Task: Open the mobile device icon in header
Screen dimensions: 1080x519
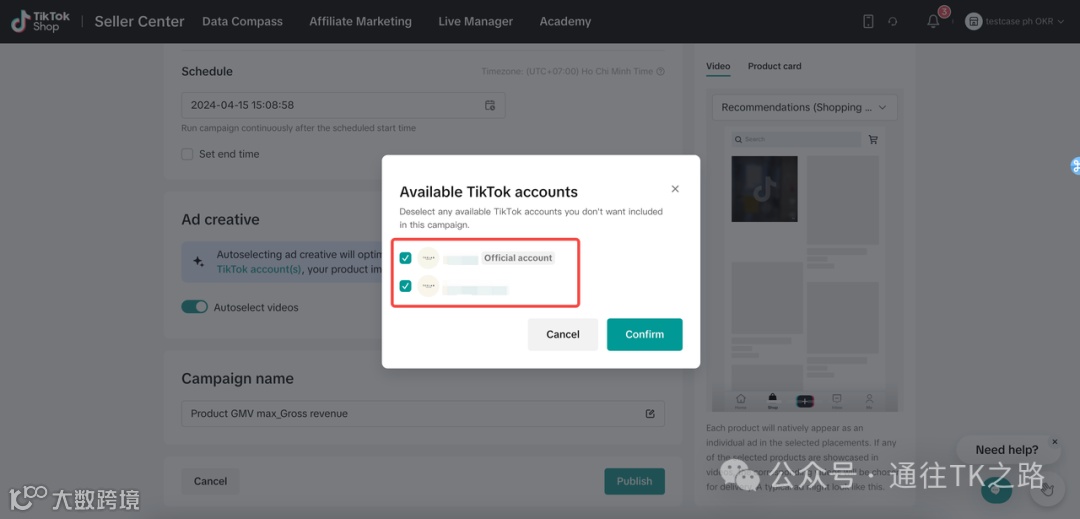Action: coord(868,21)
